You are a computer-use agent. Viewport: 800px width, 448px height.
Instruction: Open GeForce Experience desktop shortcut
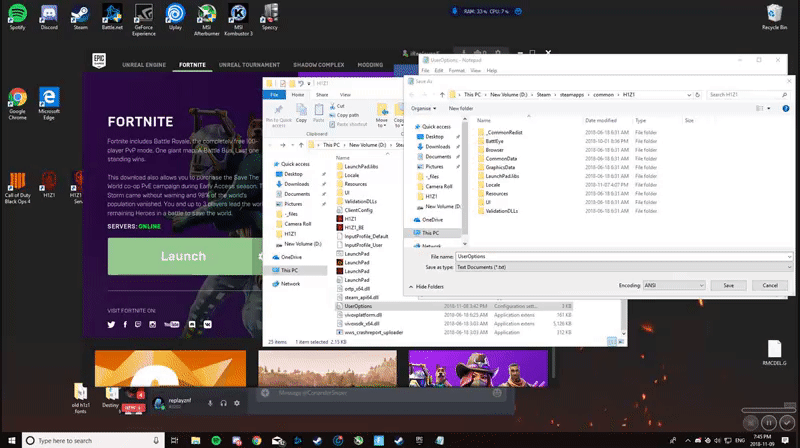(x=143, y=19)
